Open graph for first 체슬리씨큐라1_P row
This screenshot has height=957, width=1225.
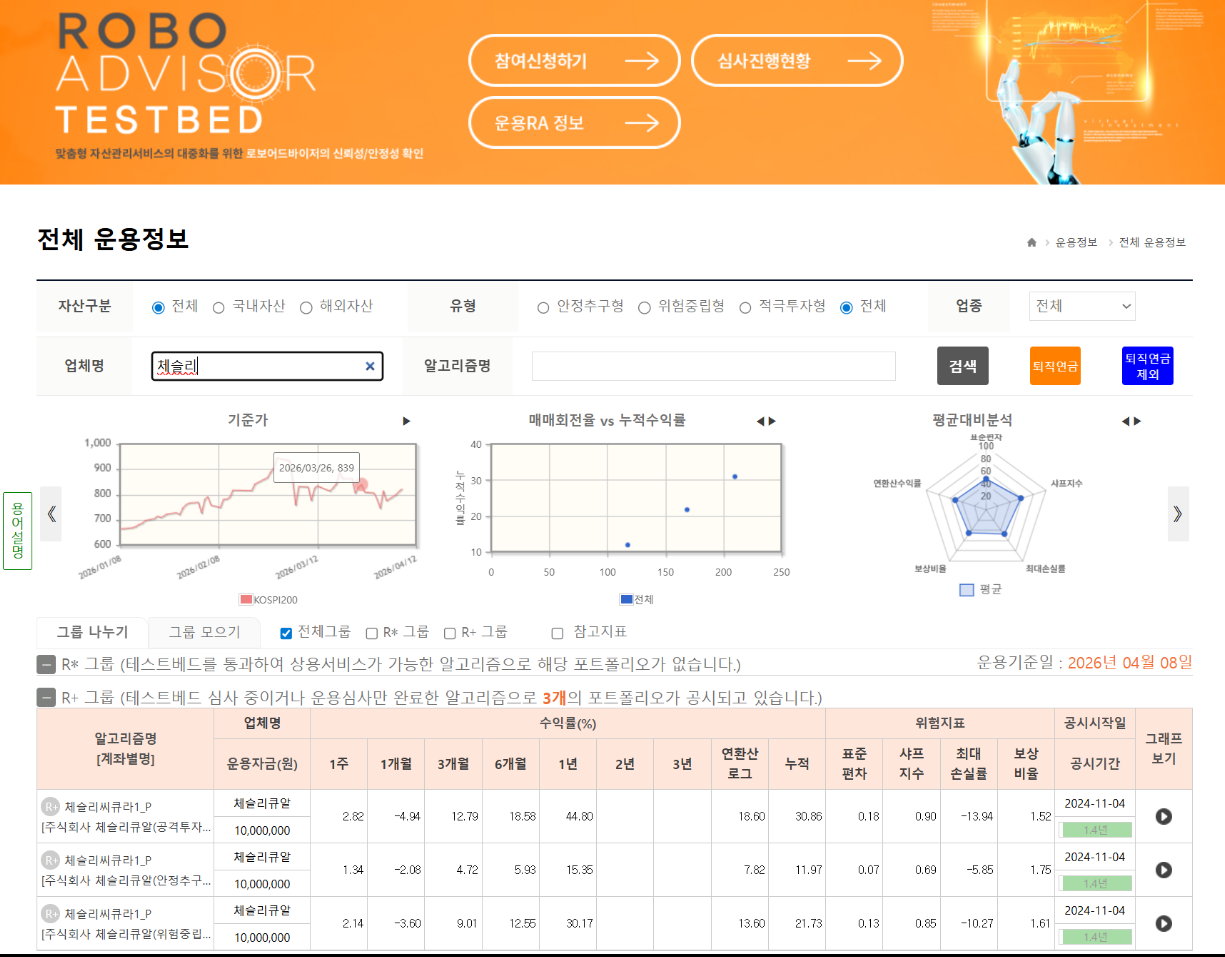click(x=1163, y=816)
